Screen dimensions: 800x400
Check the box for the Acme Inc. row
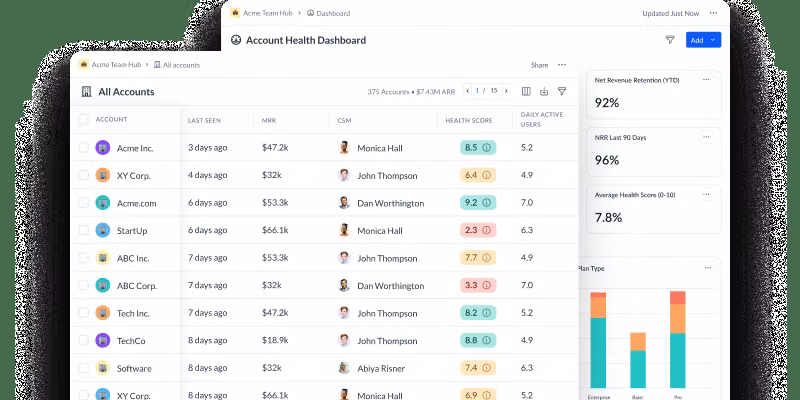pos(83,147)
